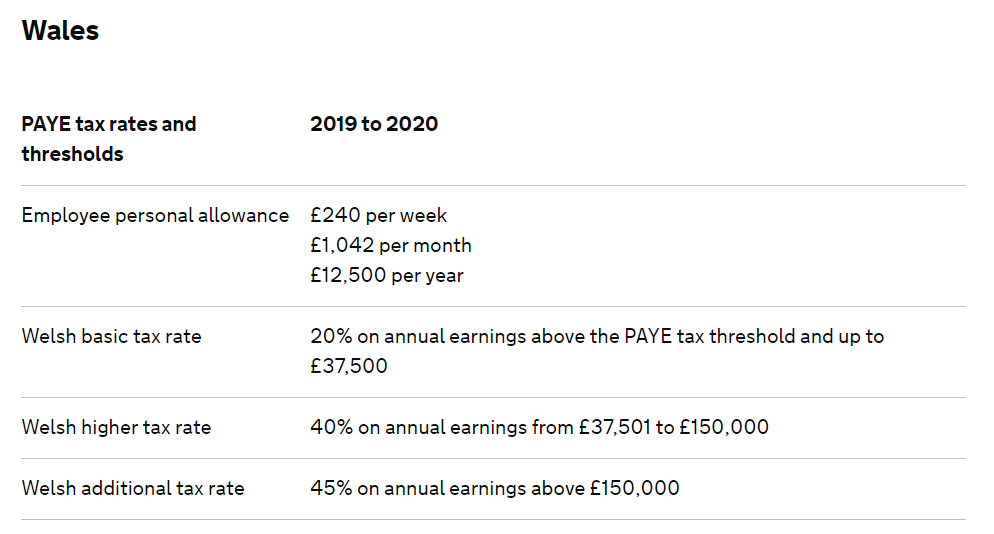Click the 2019 to 2020 column header

click(374, 124)
